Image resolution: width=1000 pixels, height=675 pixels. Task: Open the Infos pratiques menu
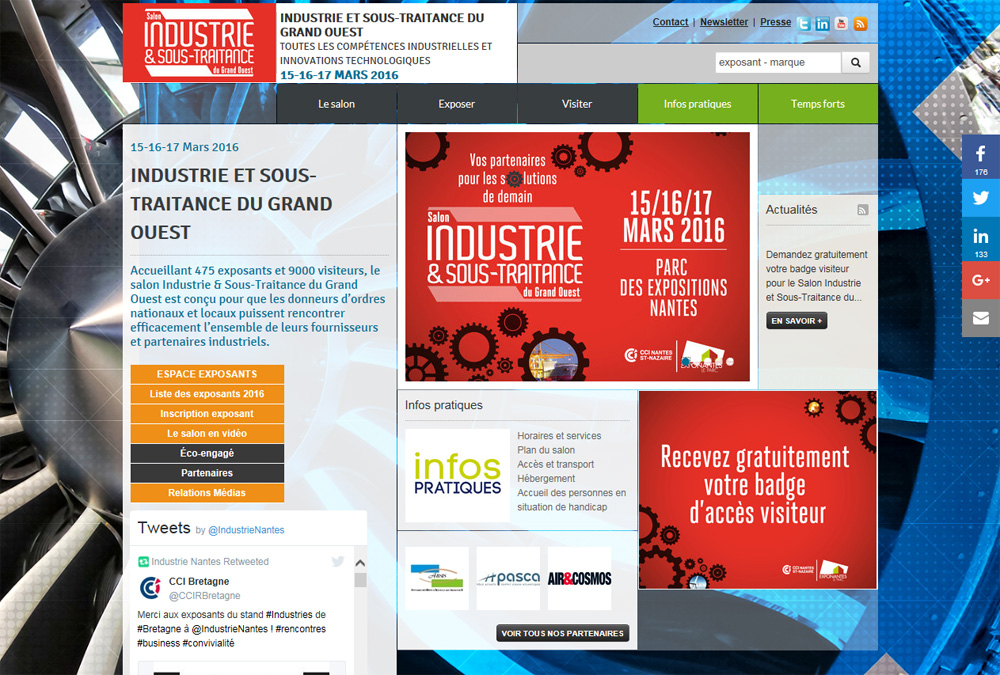coord(698,104)
